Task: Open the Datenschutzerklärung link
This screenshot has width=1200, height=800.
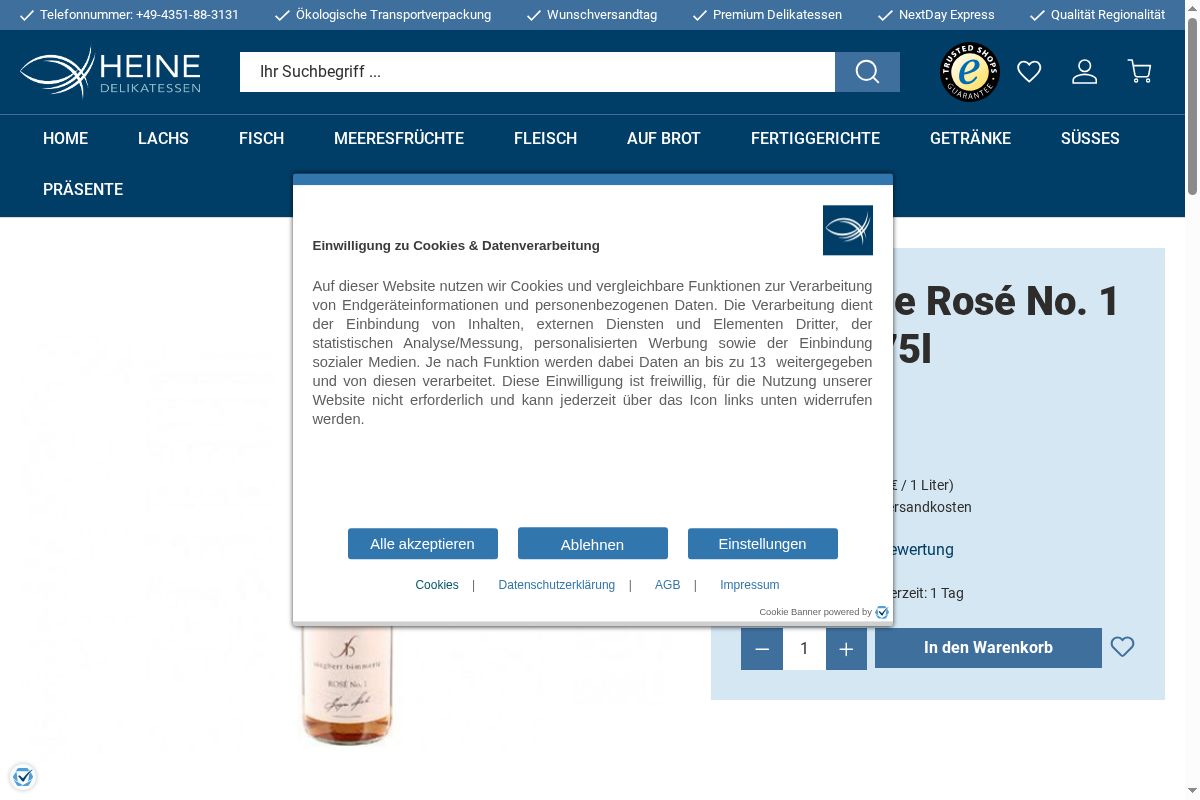Action: point(556,585)
